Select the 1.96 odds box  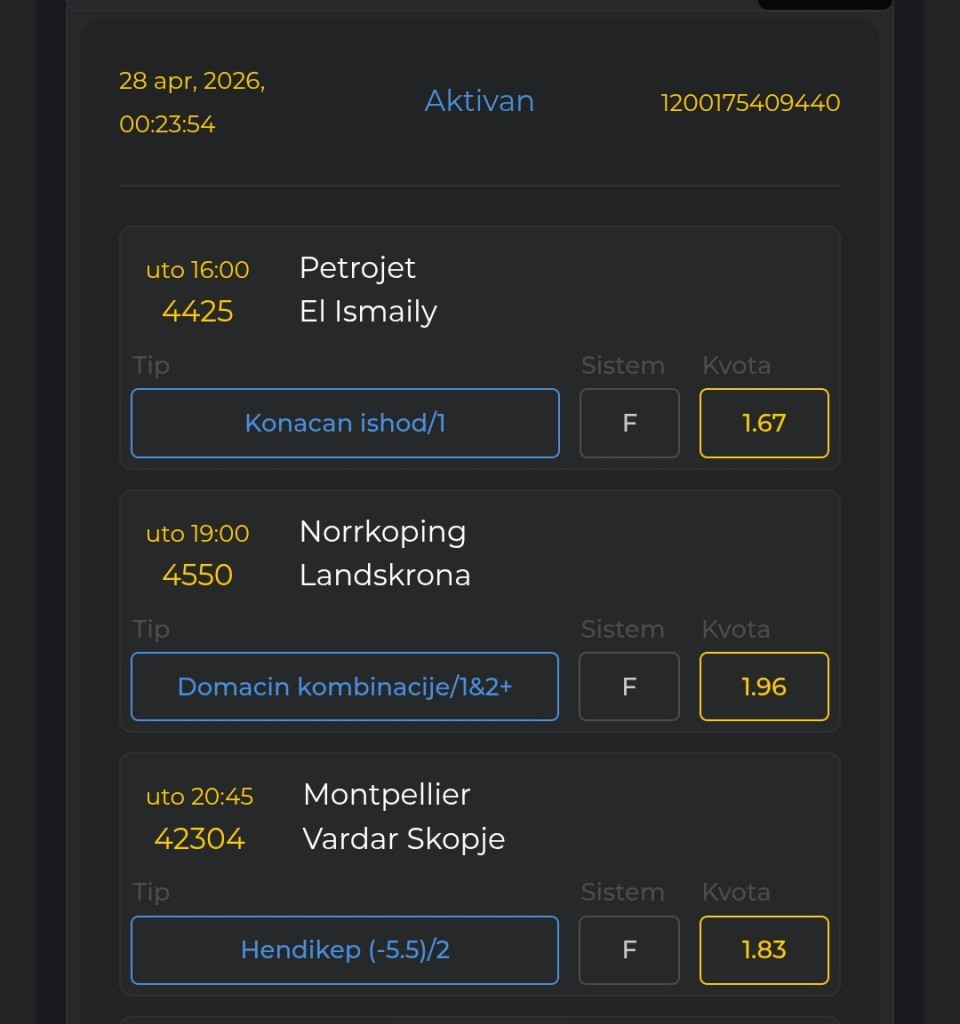pos(764,687)
